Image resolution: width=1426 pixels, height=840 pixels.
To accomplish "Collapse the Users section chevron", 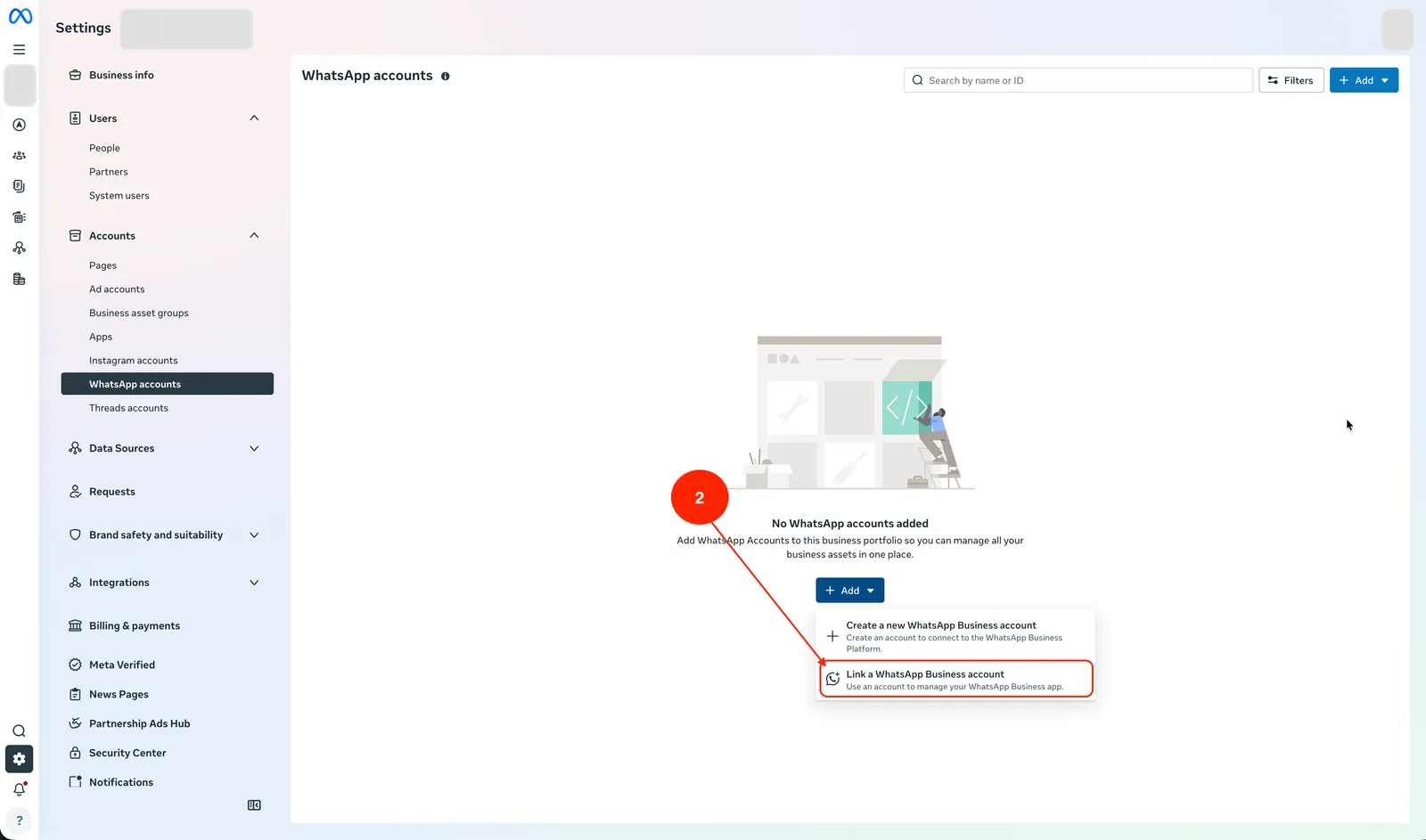I will coord(254,118).
